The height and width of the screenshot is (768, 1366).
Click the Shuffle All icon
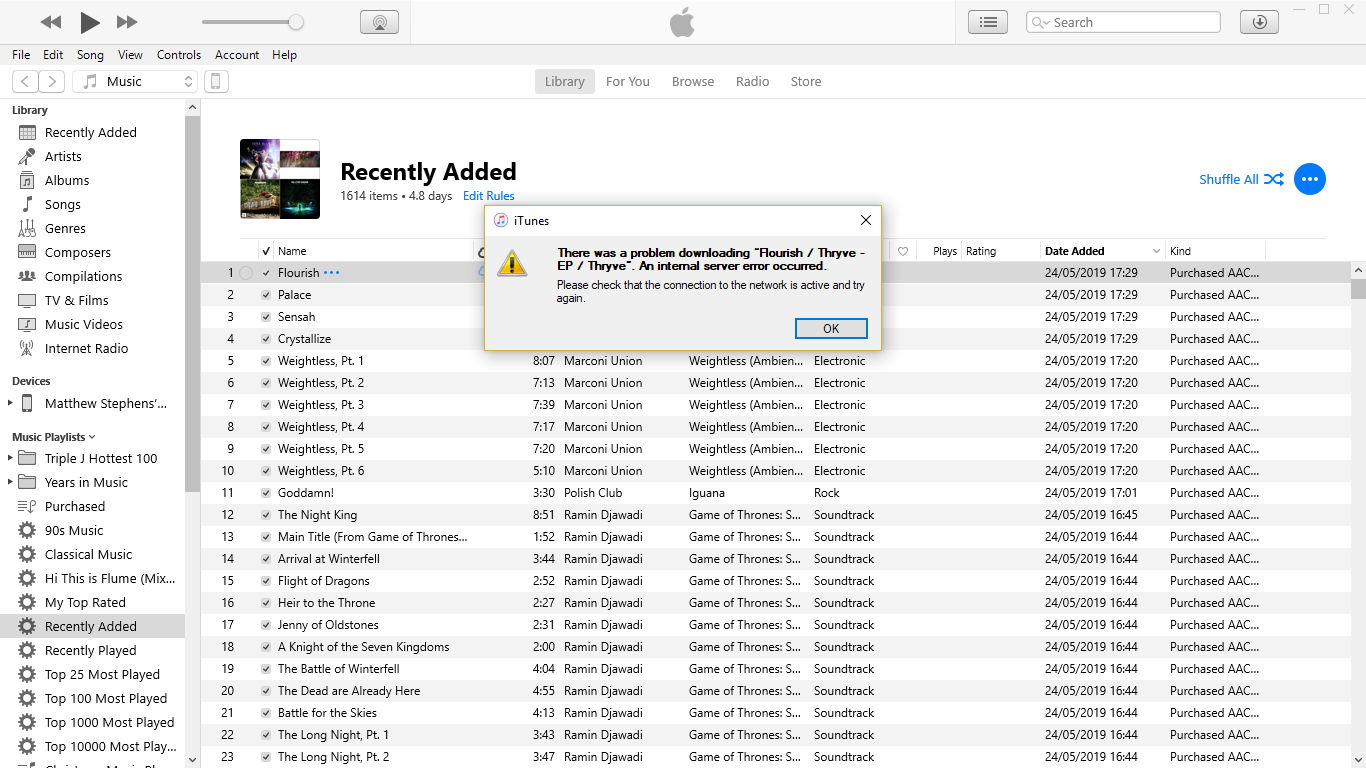tap(1274, 179)
